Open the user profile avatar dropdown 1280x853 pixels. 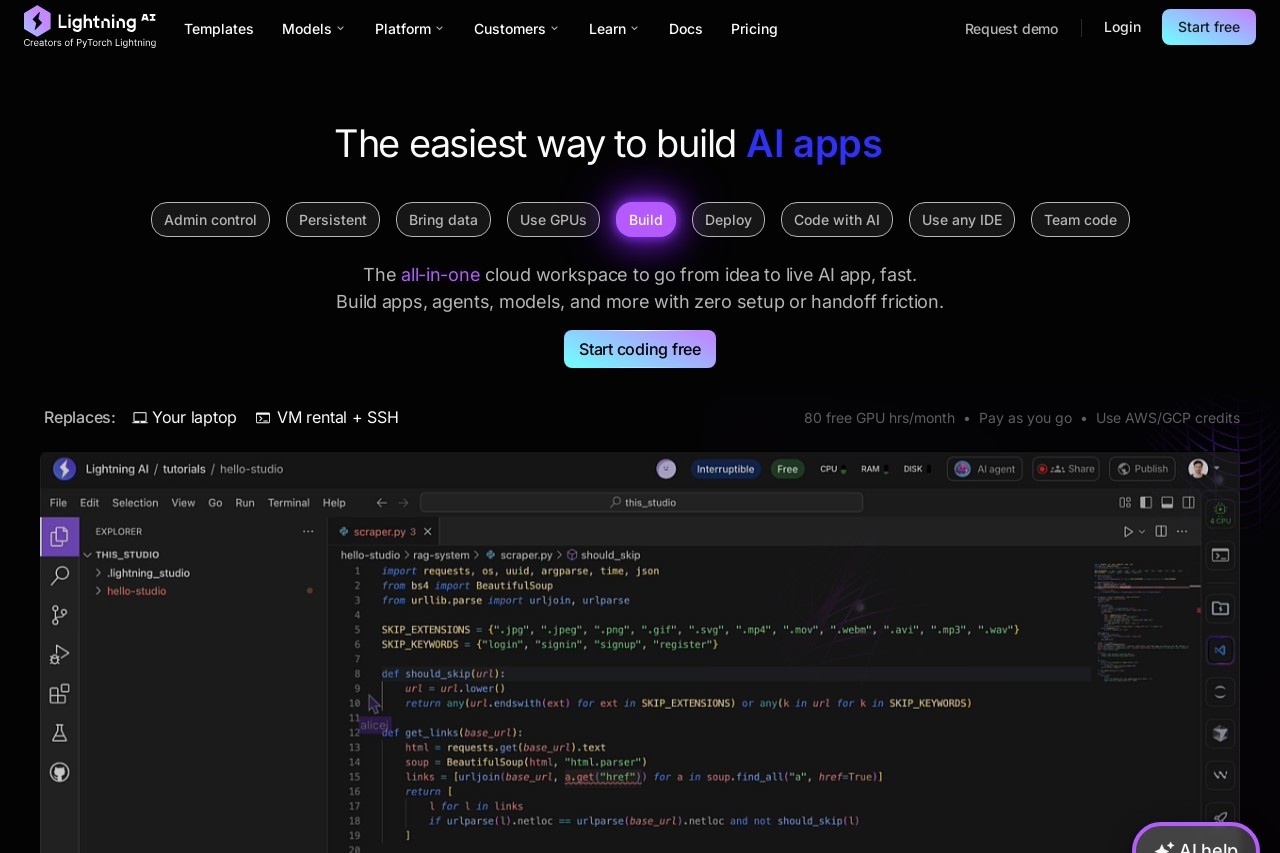pyautogui.click(x=1204, y=468)
